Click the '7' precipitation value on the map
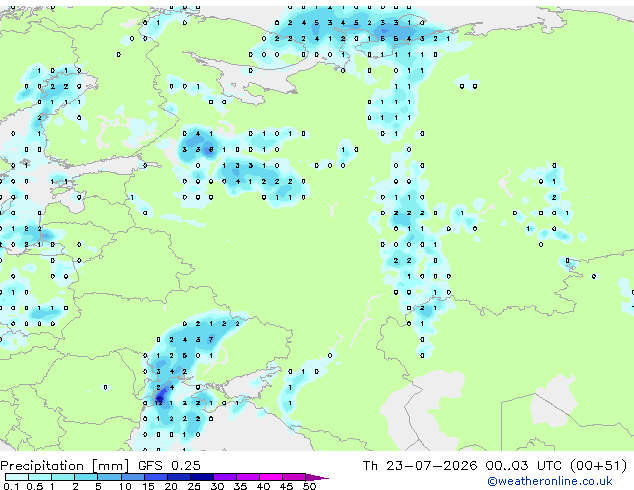Viewport: 634px width, 490px height. point(211,340)
